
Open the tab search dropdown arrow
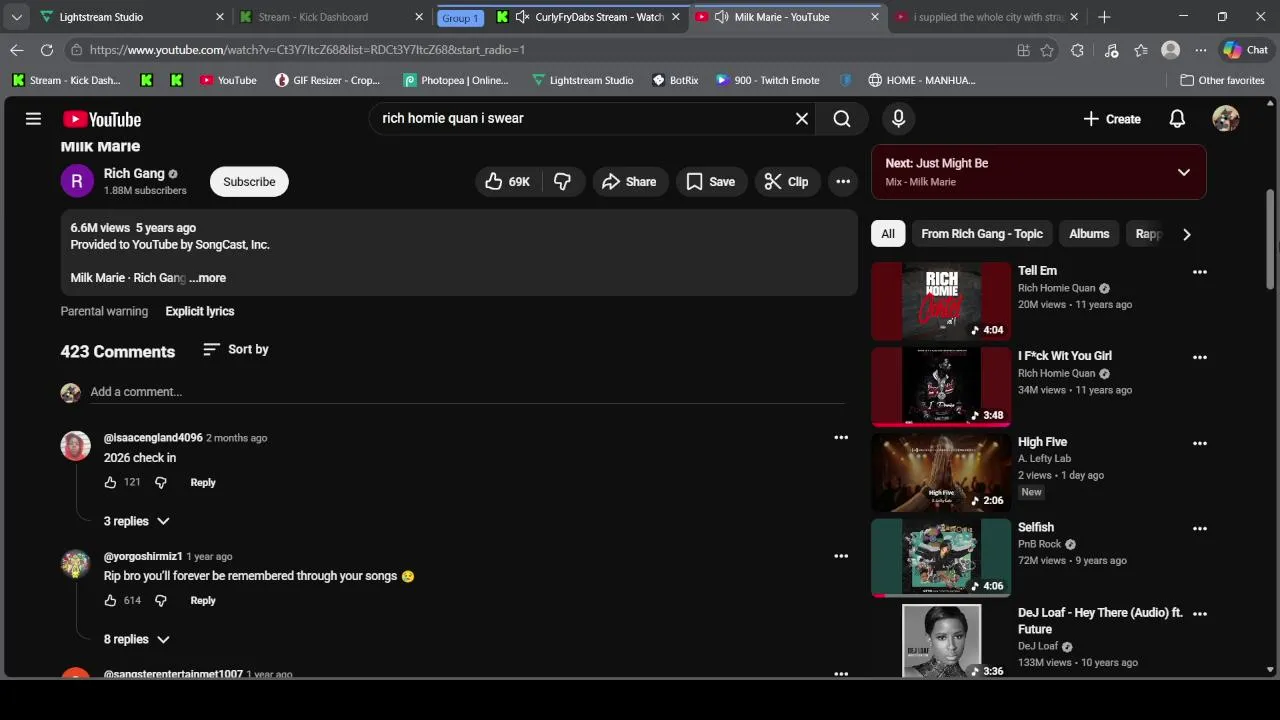(16, 17)
